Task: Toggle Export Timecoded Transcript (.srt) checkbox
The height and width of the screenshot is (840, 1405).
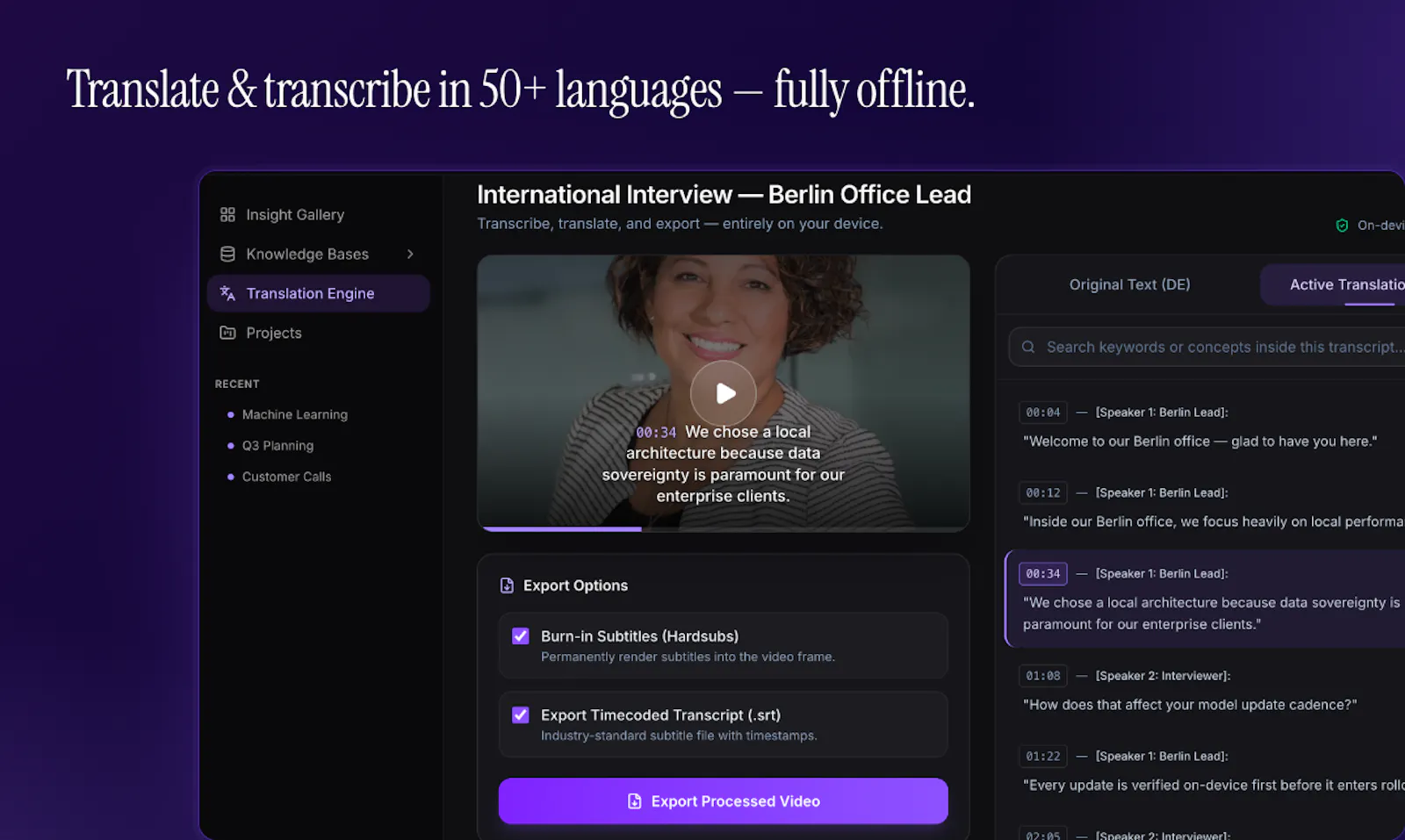Action: [521, 714]
